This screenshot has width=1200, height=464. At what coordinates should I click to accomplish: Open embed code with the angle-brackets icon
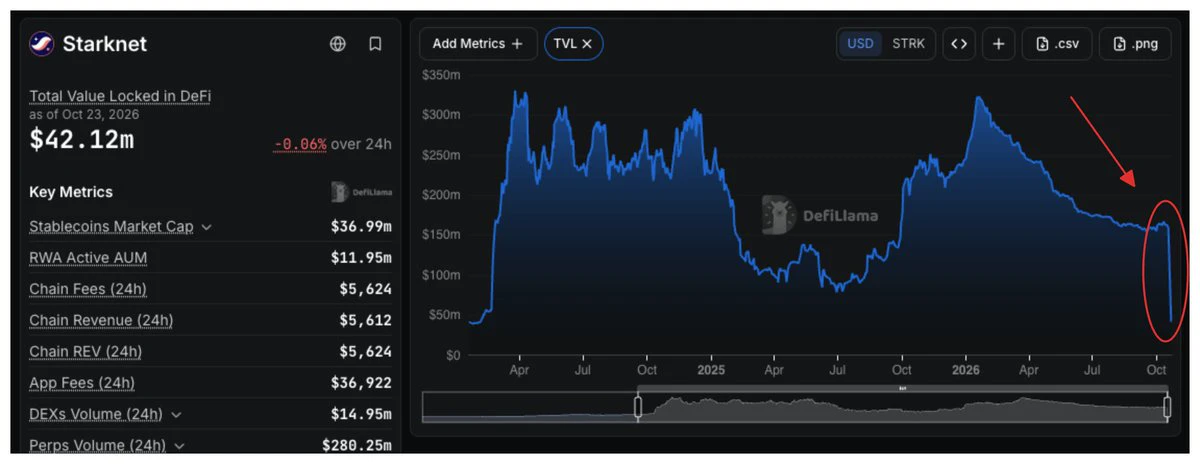point(959,44)
